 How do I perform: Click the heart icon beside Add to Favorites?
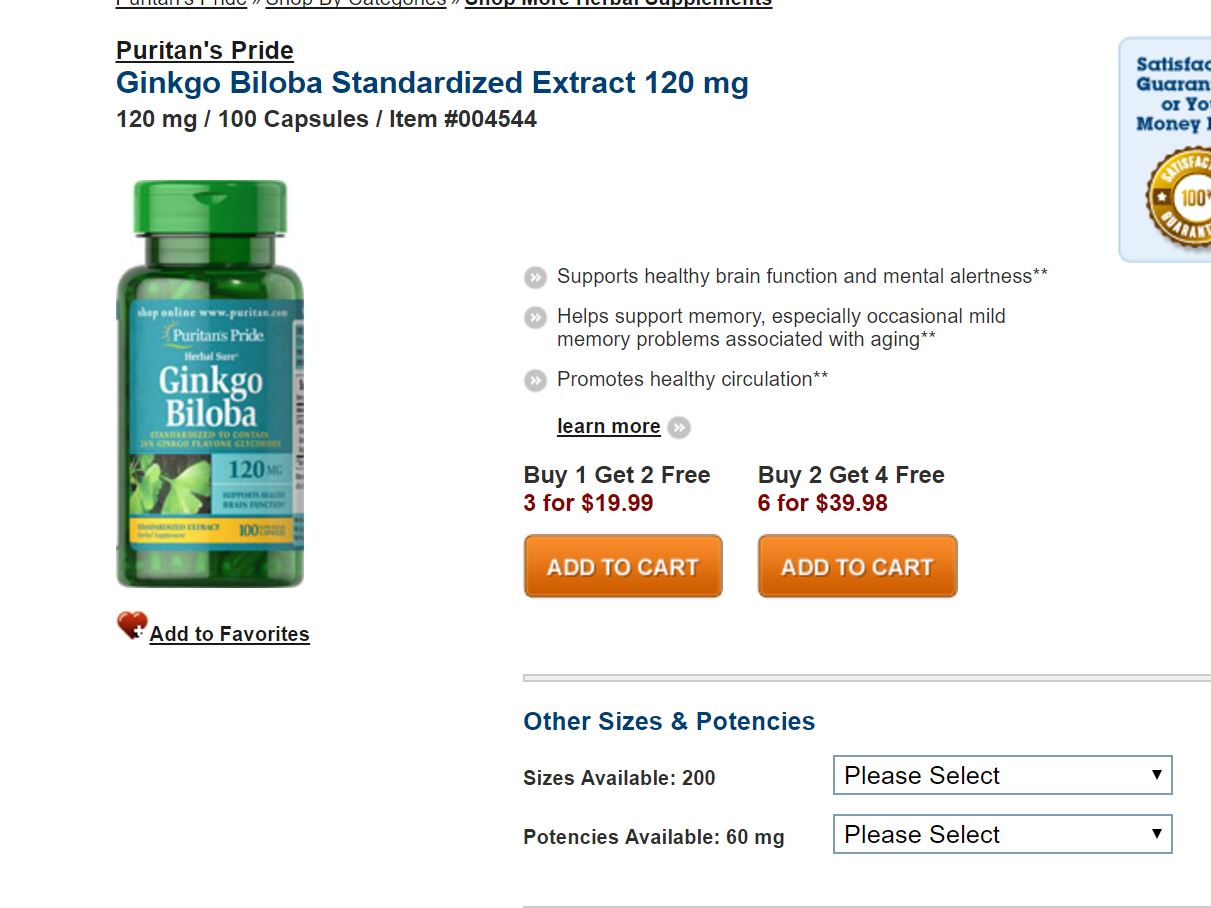pos(131,627)
